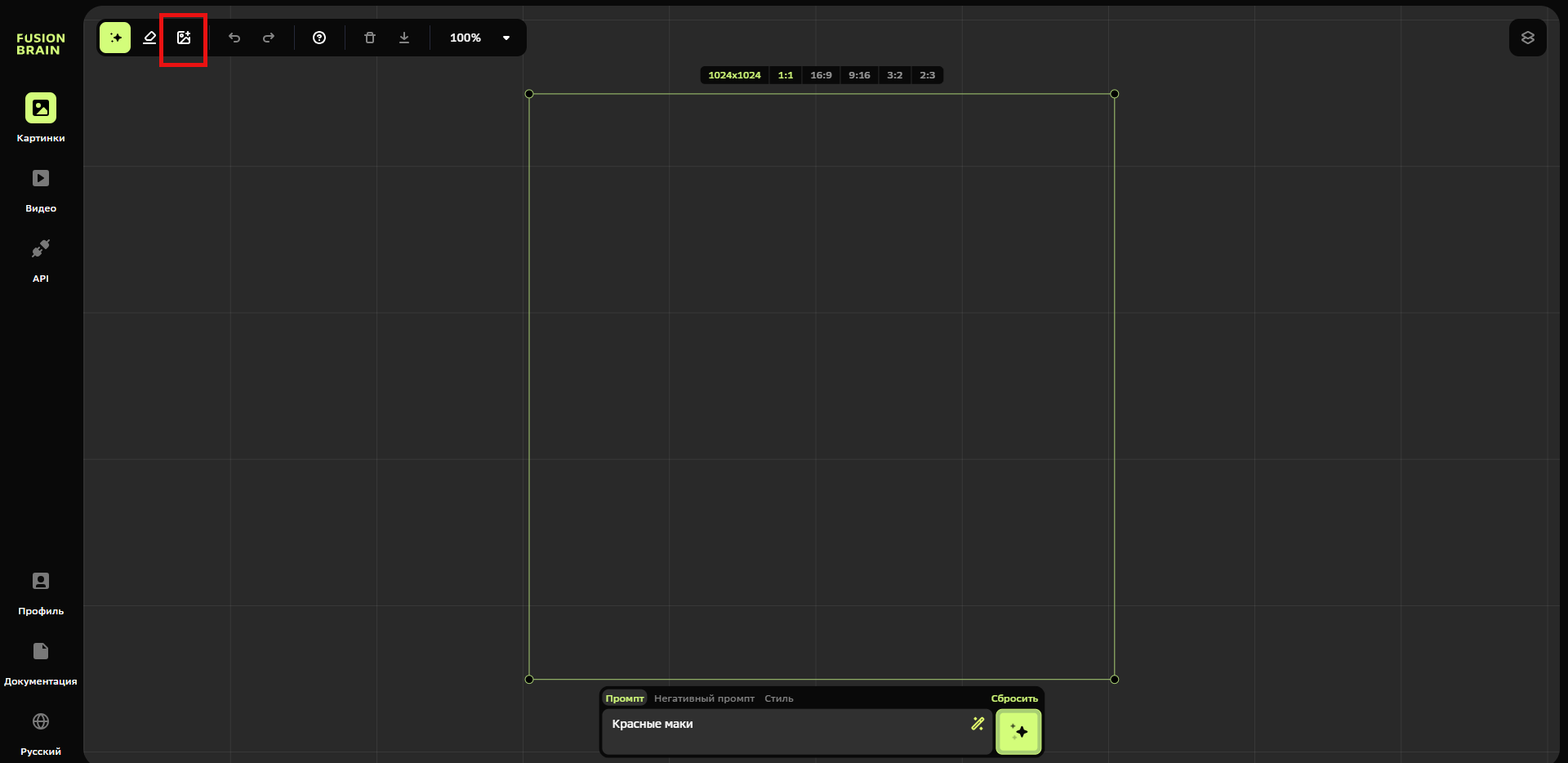Expand the 100% zoom dropdown
This screenshot has width=1568, height=763.
pos(506,38)
